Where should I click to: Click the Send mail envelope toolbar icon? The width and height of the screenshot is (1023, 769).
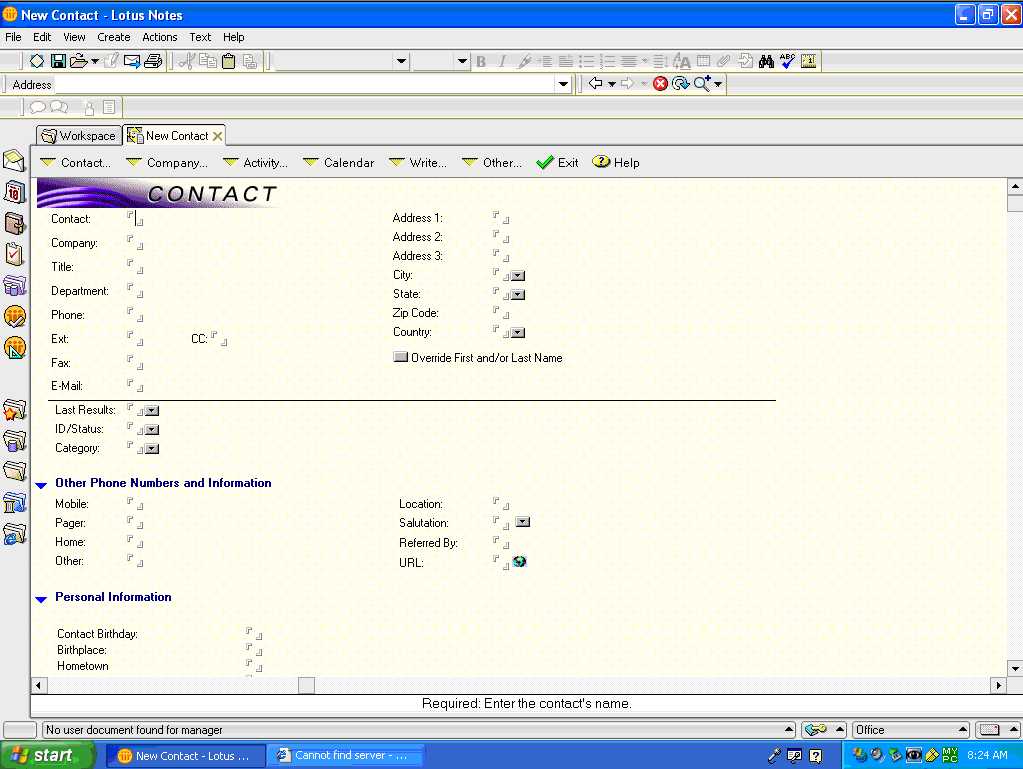pyautogui.click(x=132, y=61)
